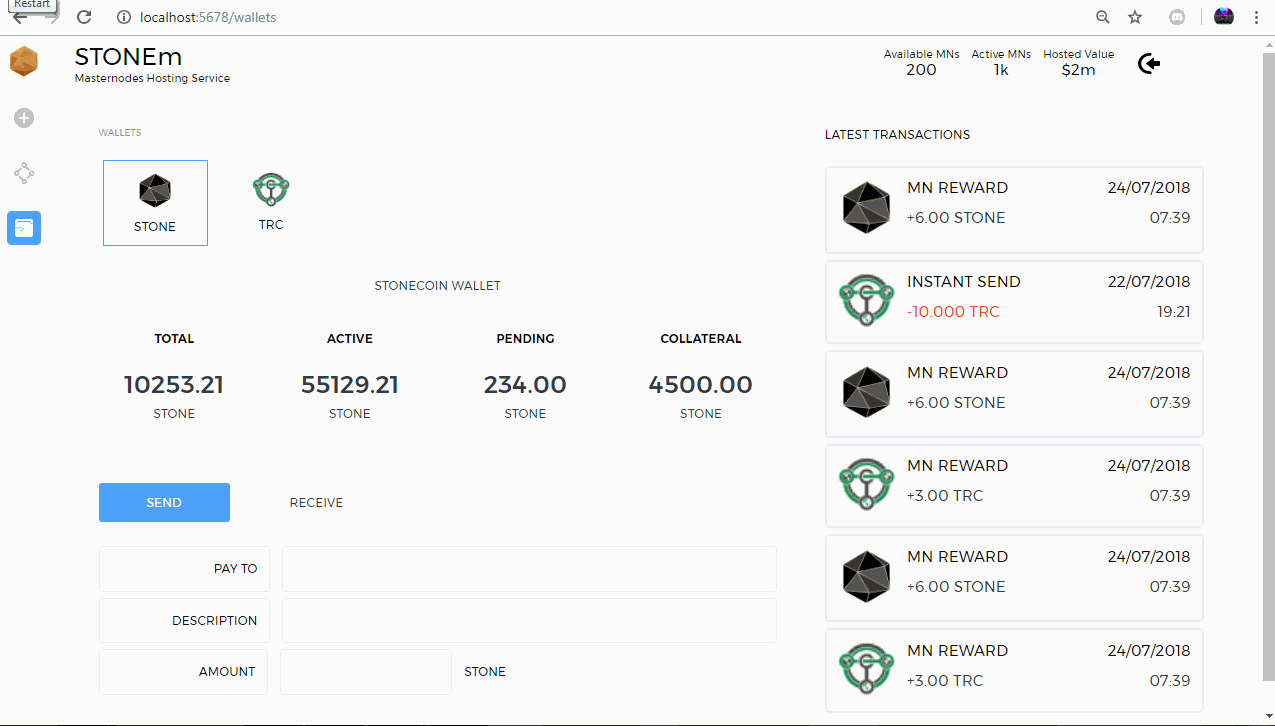Click browser reload button
Viewport: 1275px width, 726px height.
coord(84,17)
